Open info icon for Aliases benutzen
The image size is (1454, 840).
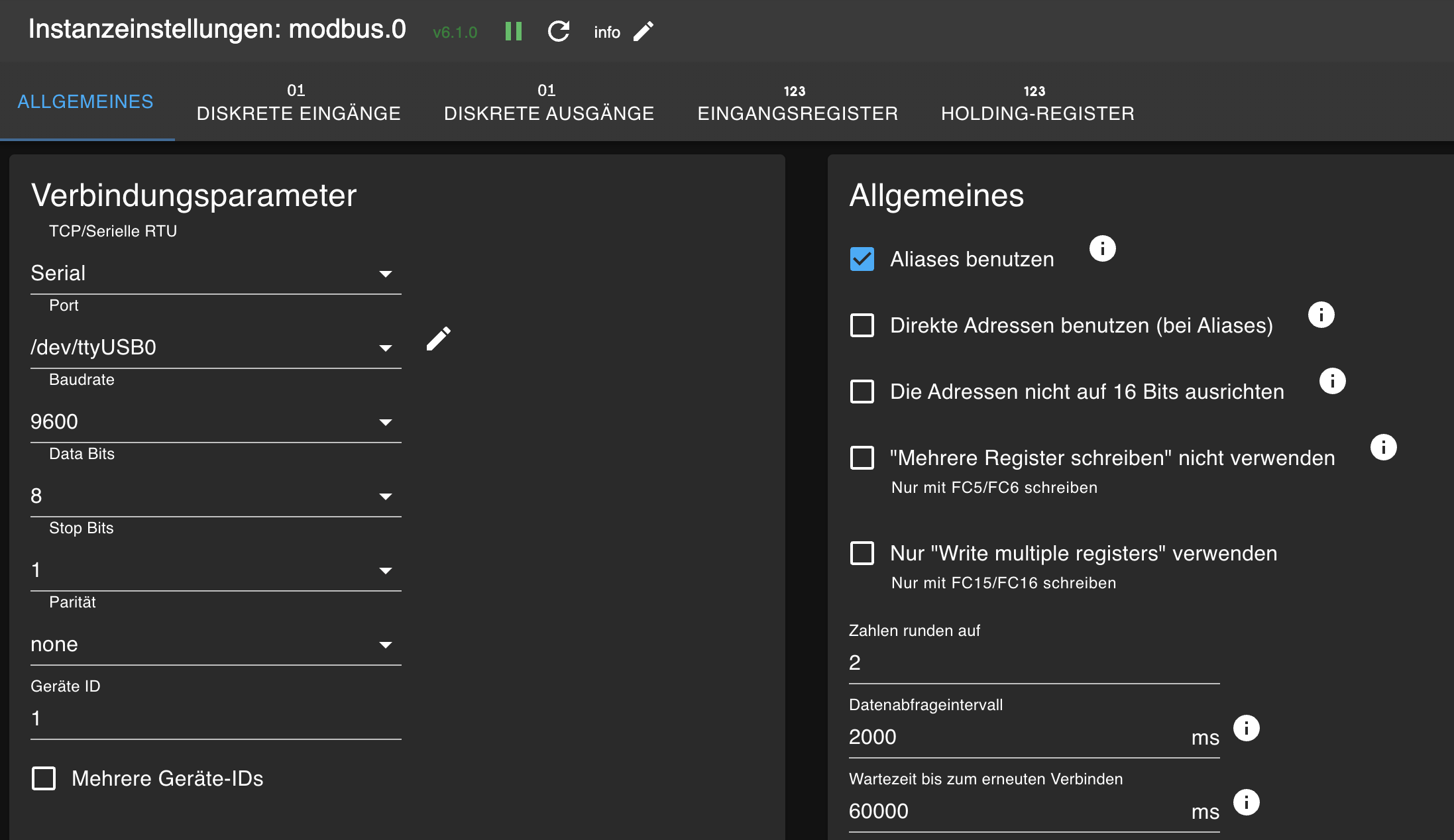[x=1102, y=248]
